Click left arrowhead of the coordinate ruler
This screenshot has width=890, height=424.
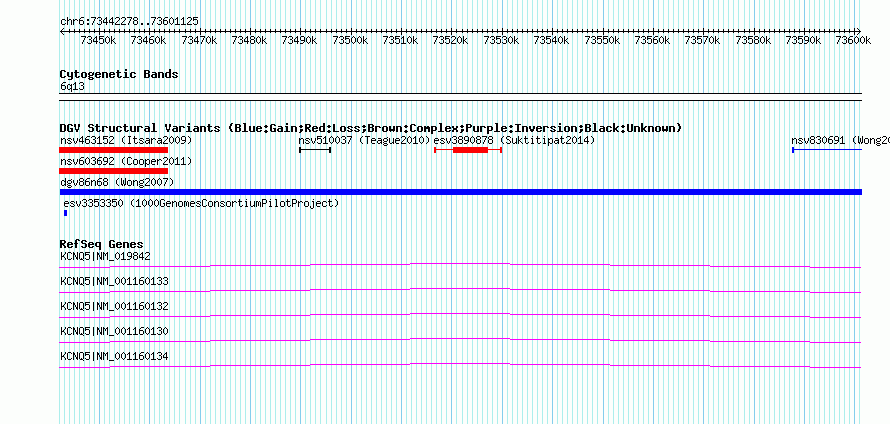coord(62,31)
